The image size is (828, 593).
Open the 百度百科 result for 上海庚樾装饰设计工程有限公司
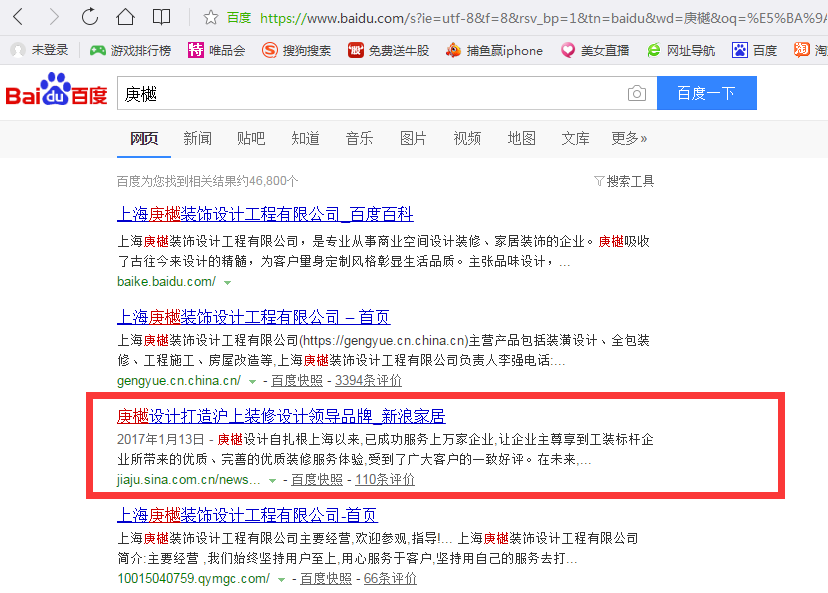pos(265,214)
